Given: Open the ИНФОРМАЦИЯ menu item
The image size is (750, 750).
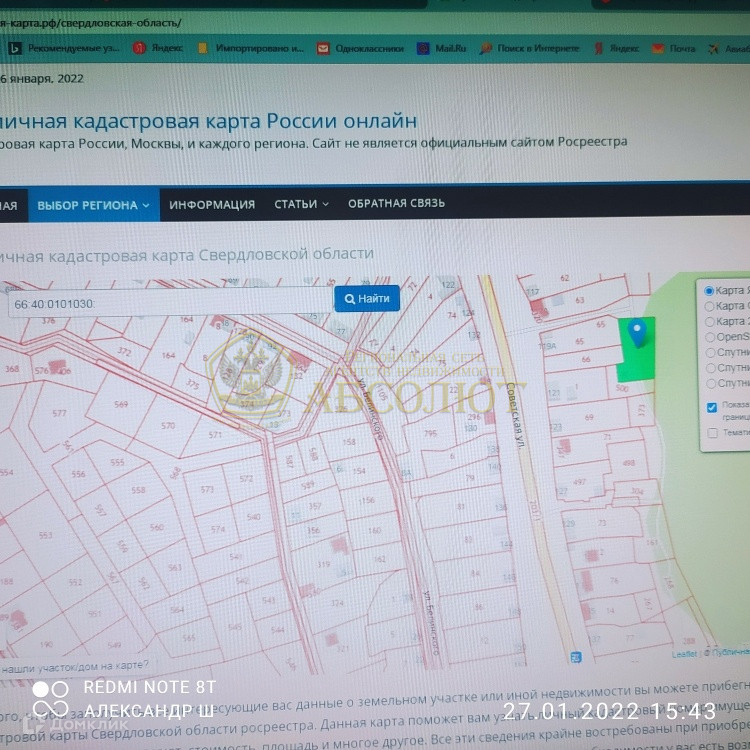Looking at the screenshot, I should (x=212, y=205).
